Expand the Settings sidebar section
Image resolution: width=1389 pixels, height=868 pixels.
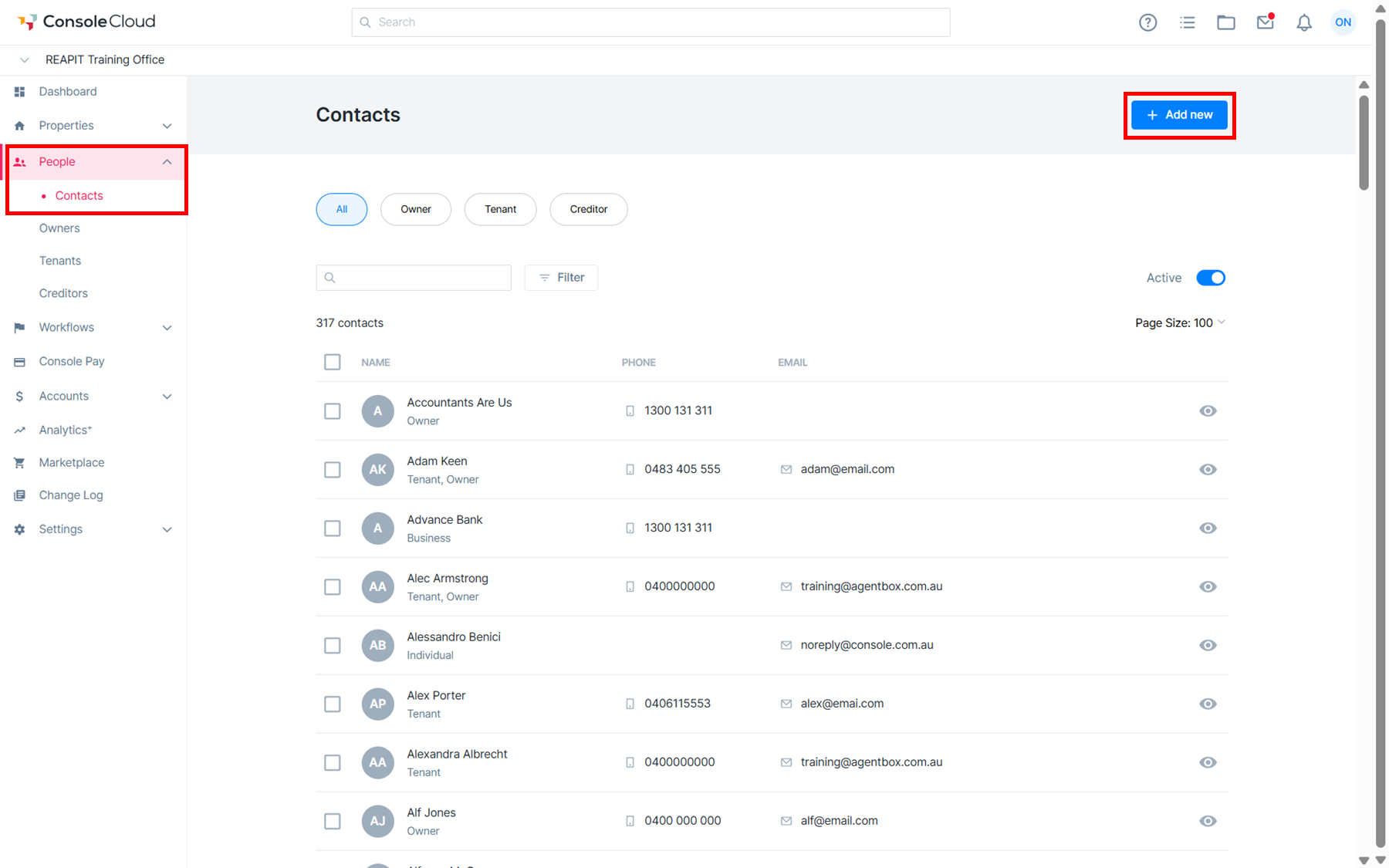pos(167,529)
